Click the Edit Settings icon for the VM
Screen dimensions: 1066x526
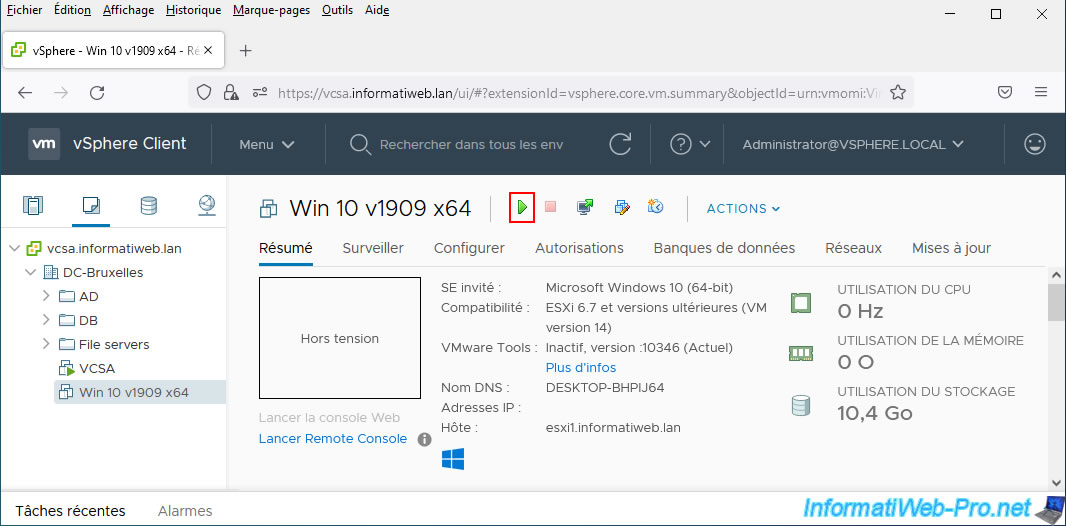coord(621,208)
